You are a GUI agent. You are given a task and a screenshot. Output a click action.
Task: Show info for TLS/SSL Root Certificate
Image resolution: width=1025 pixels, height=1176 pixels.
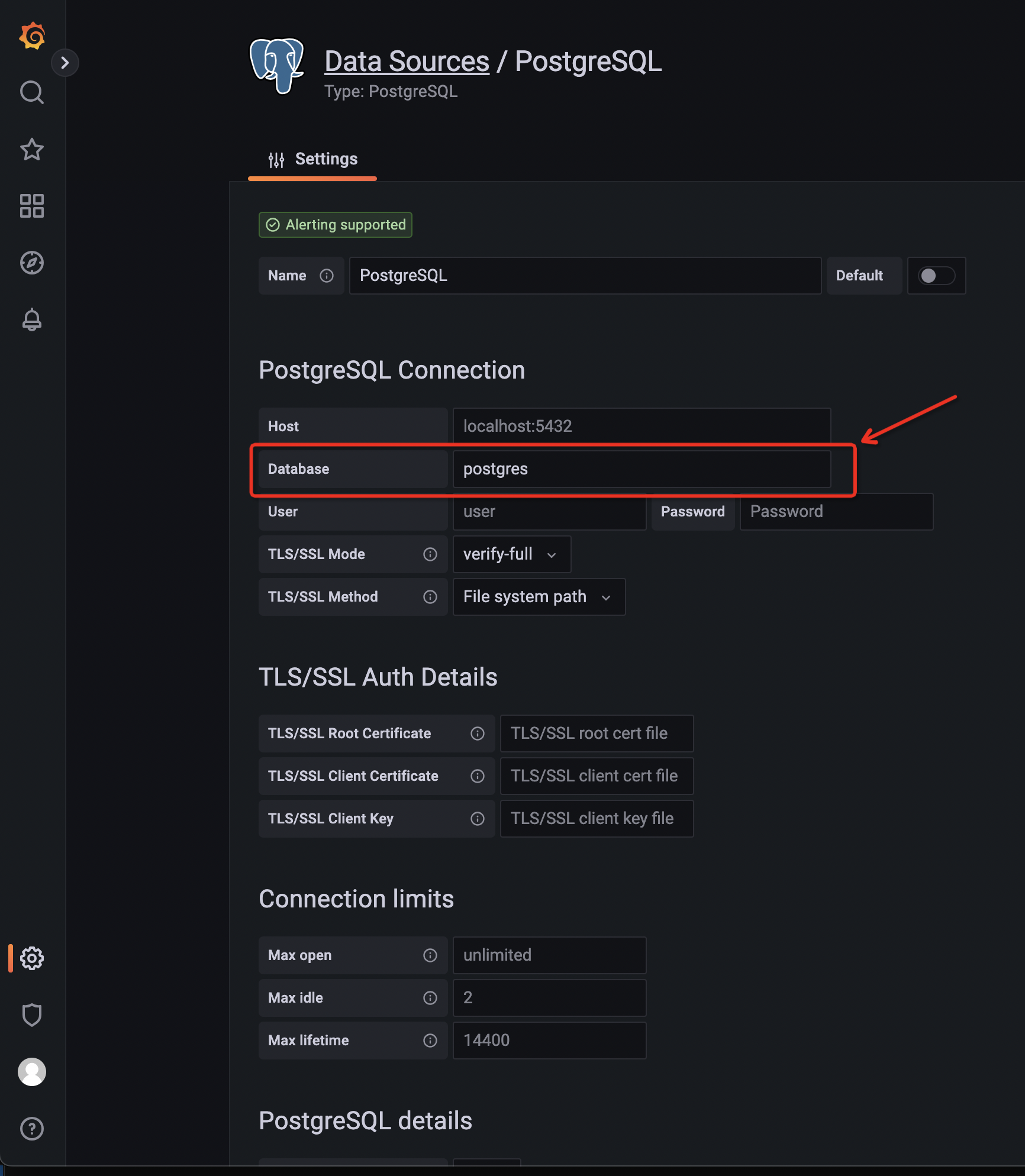point(478,734)
